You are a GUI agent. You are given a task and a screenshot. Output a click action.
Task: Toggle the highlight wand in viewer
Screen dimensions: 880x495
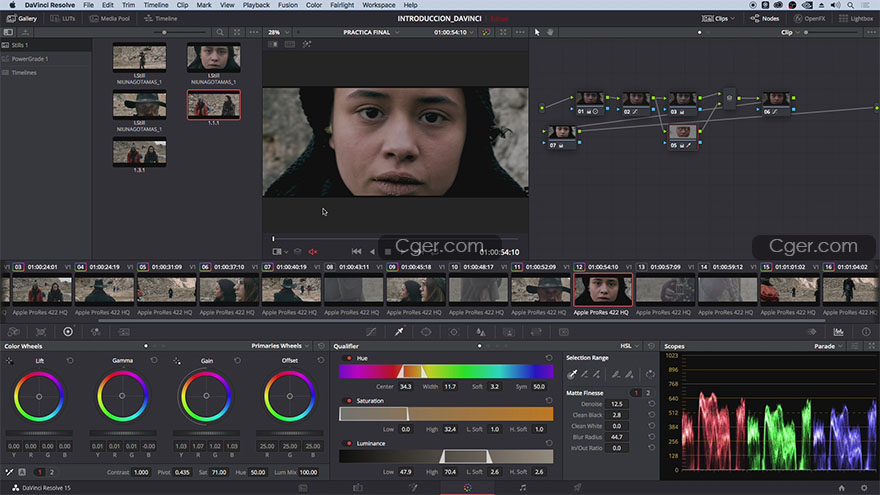[x=307, y=44]
